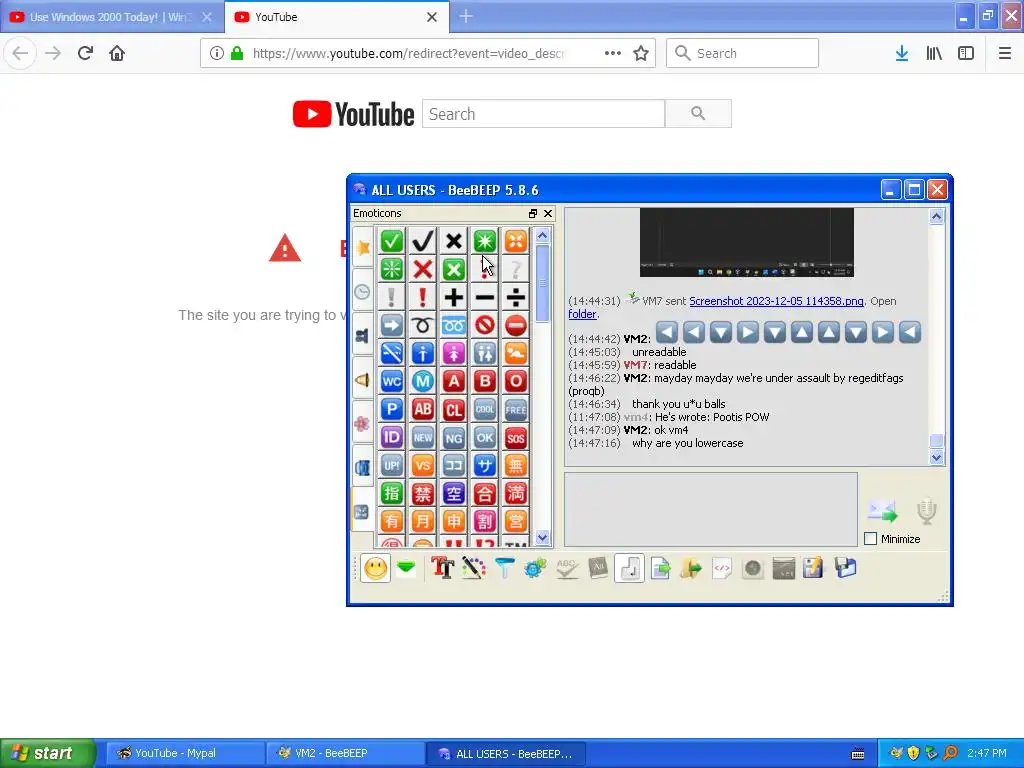Choose the COOL emoticon
The image size is (1024, 768).
485,409
